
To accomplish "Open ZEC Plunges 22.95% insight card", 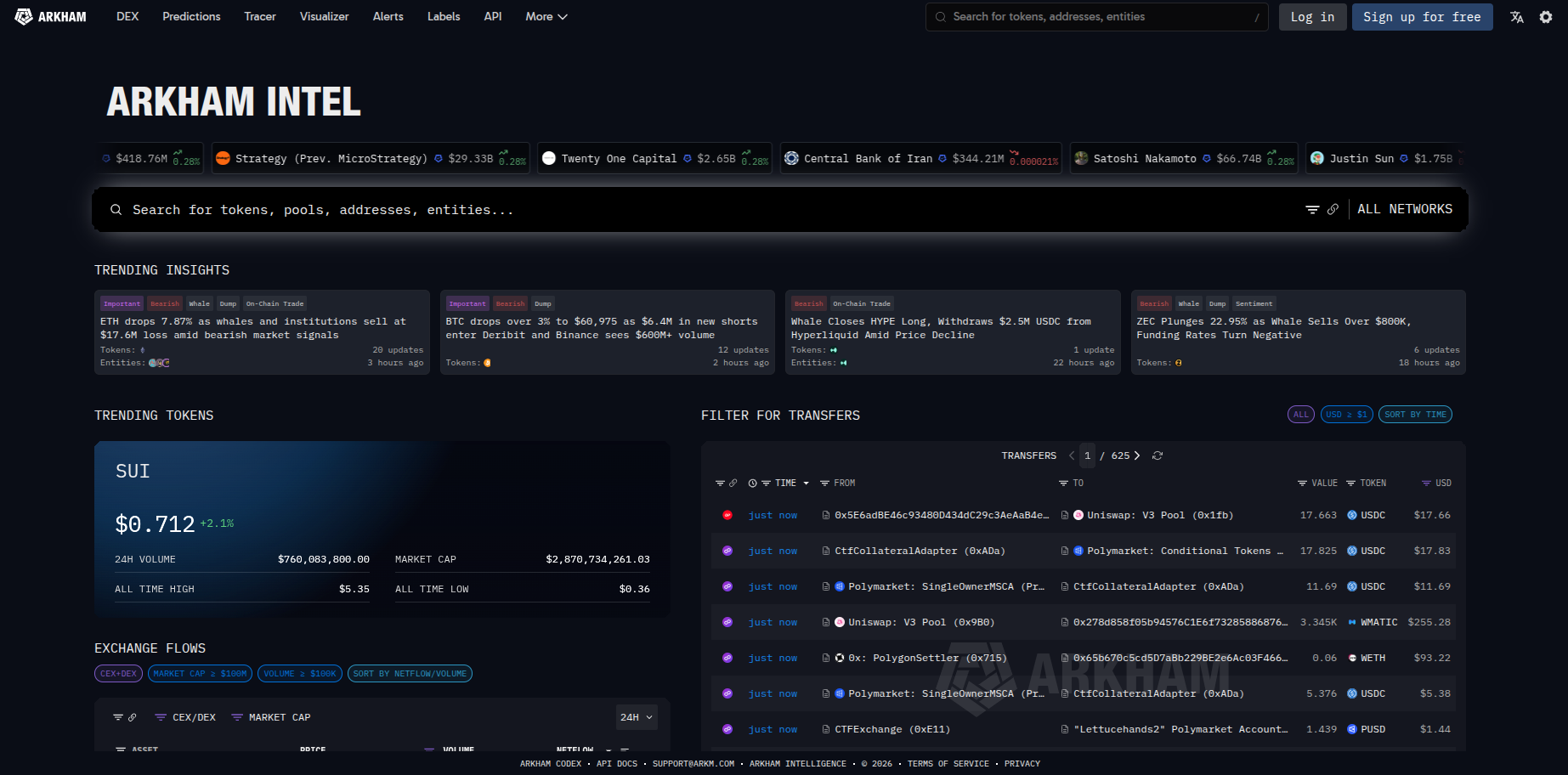I will pos(1298,332).
